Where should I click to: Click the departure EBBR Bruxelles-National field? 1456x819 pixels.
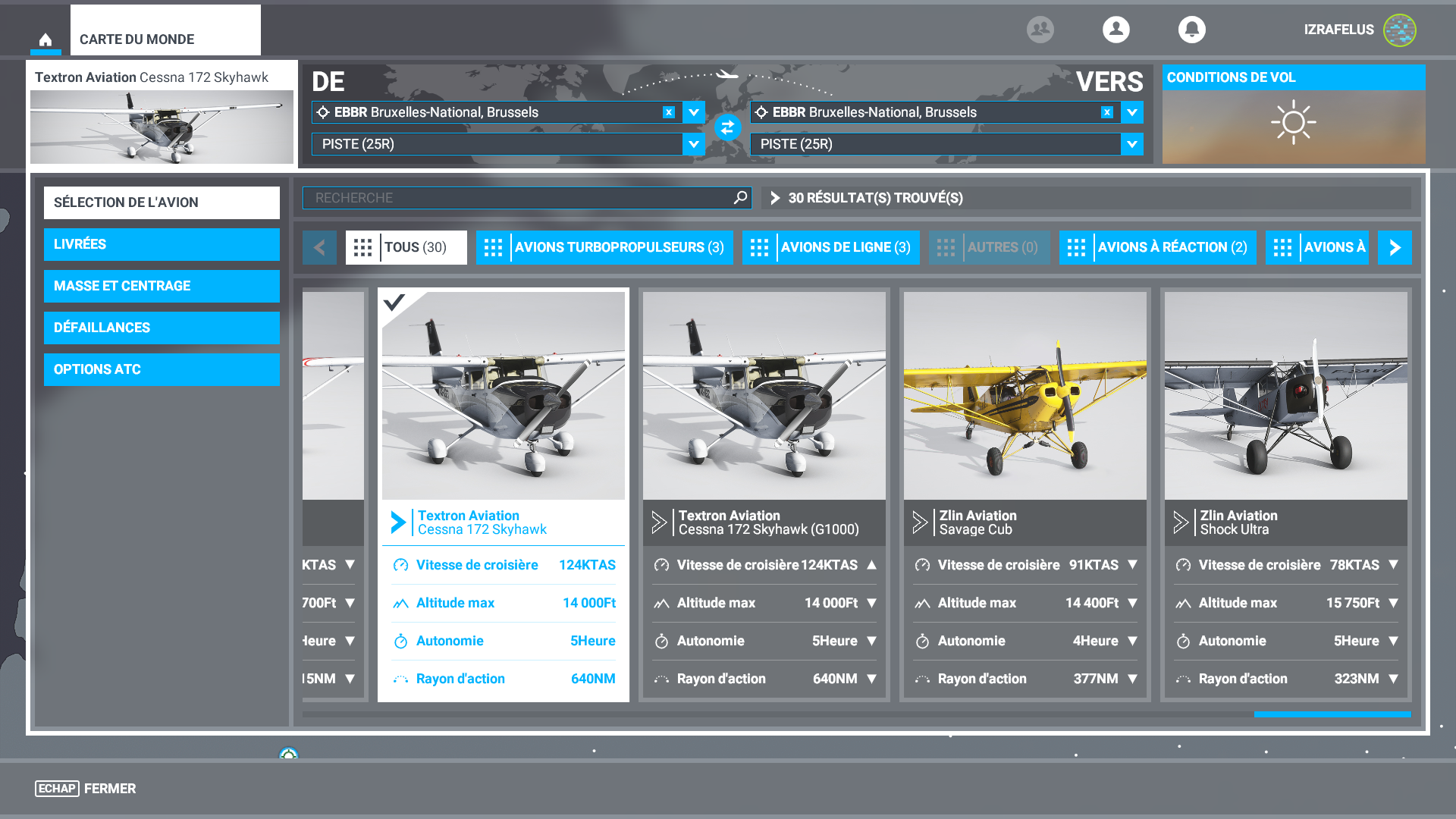click(x=497, y=112)
